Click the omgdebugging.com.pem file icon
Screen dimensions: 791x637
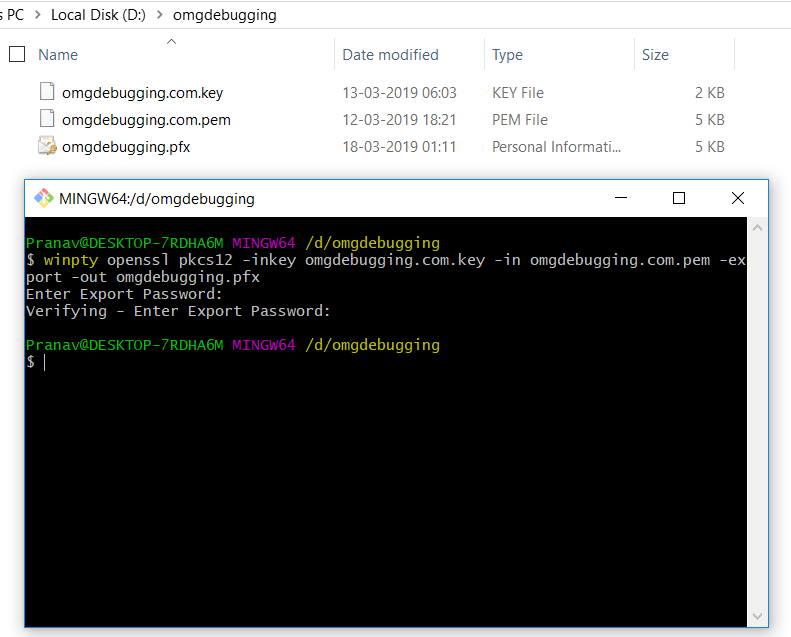[x=47, y=119]
